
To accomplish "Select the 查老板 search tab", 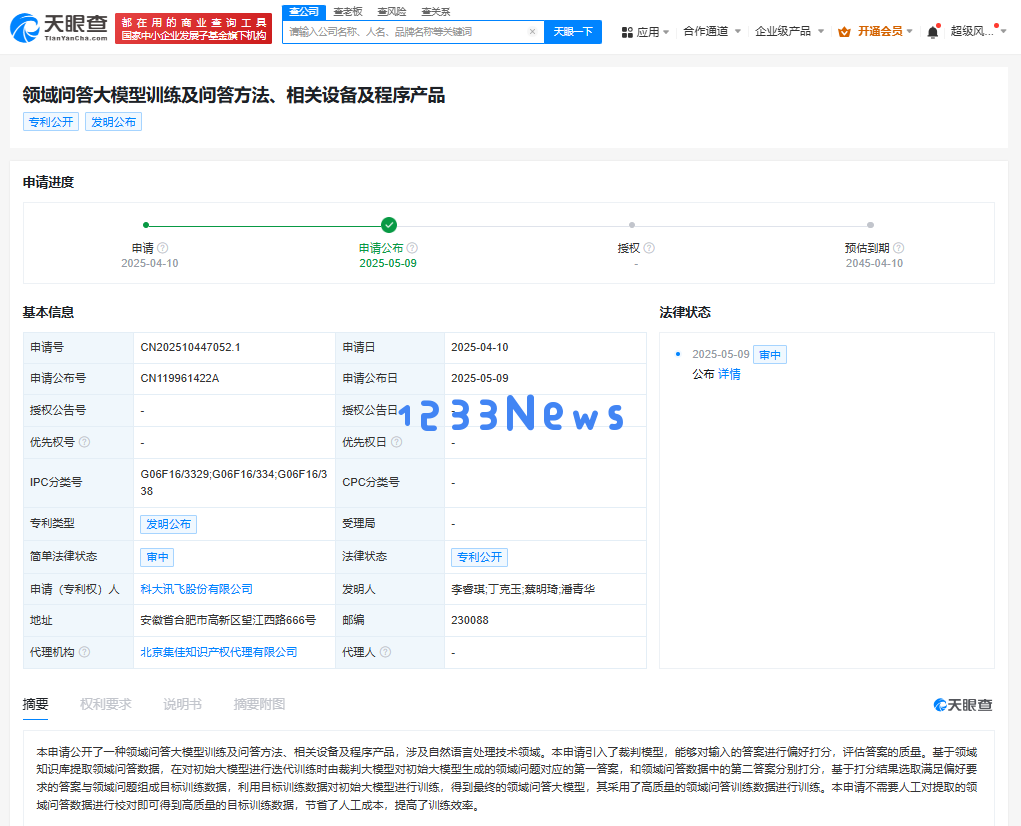I will click(x=348, y=12).
